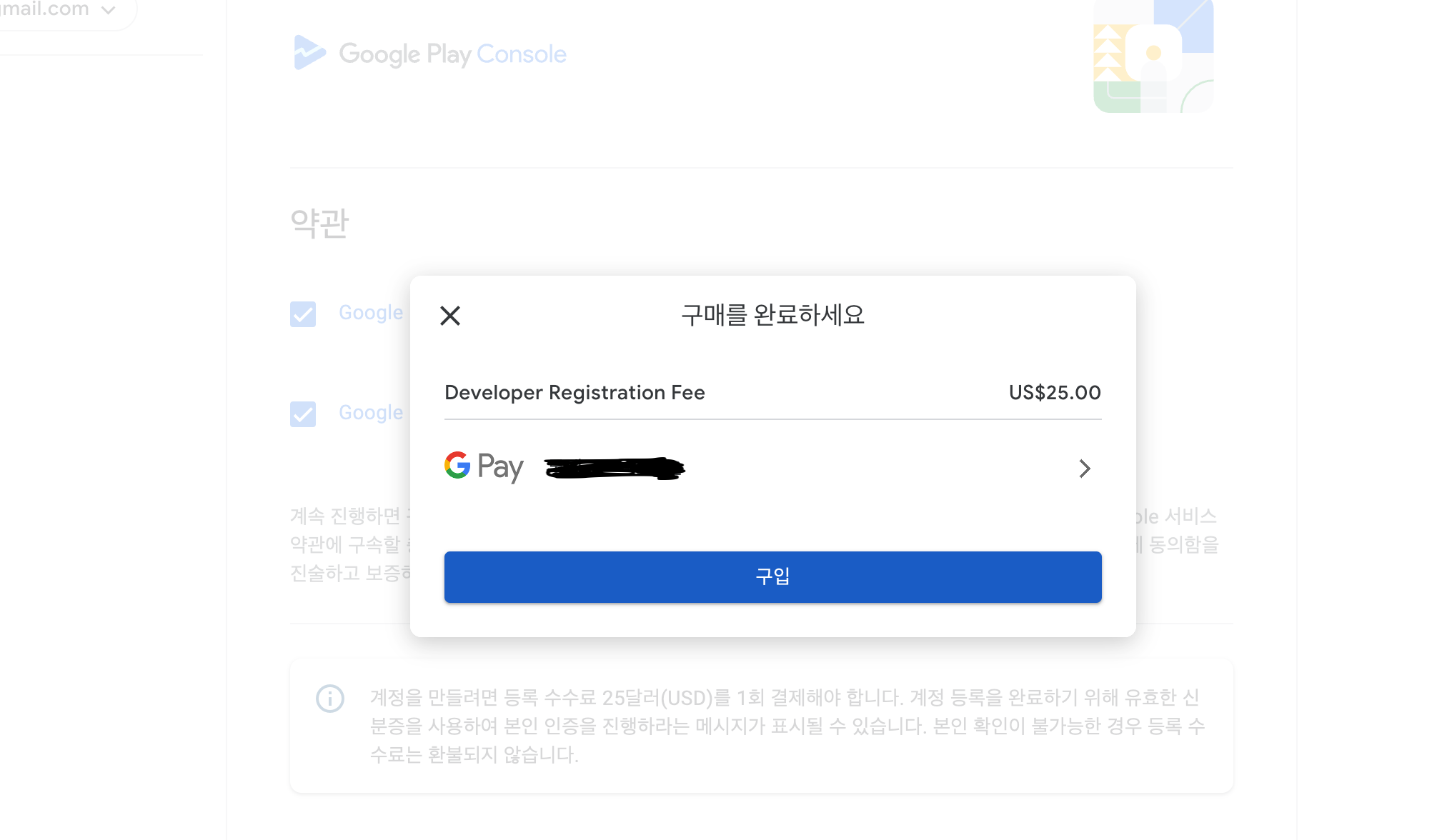Viewport: 1432px width, 840px height.
Task: Open payment method chevron arrow
Action: pos(1084,469)
